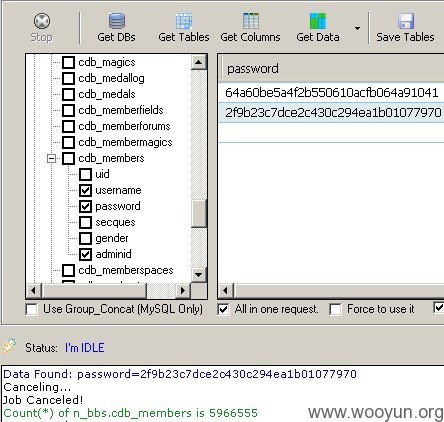Viewport: 444px width, 422px height.
Task: Click the data grid left scroll arrow
Action: point(226,291)
